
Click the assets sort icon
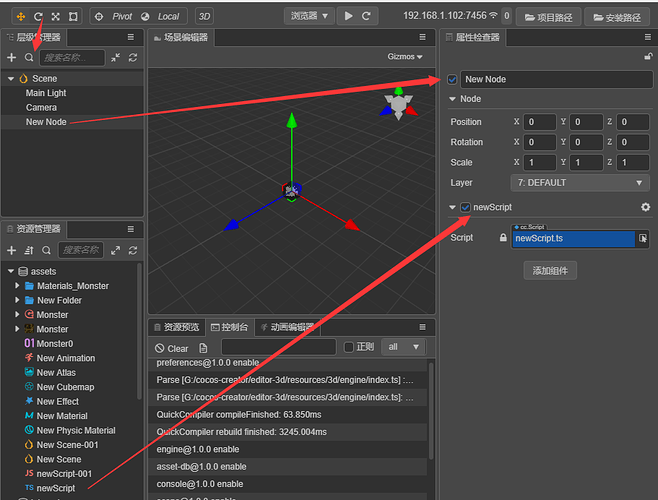[29, 251]
